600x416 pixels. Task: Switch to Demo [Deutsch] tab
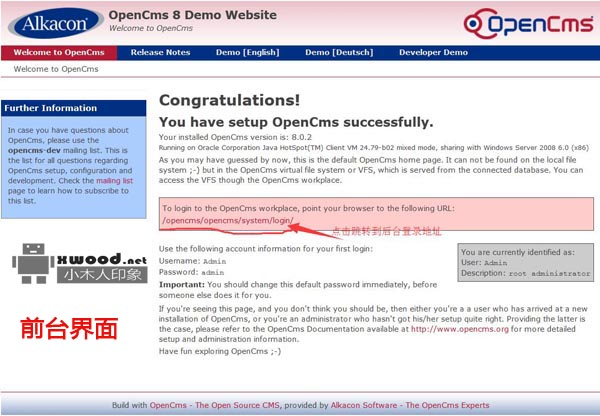[x=339, y=52]
